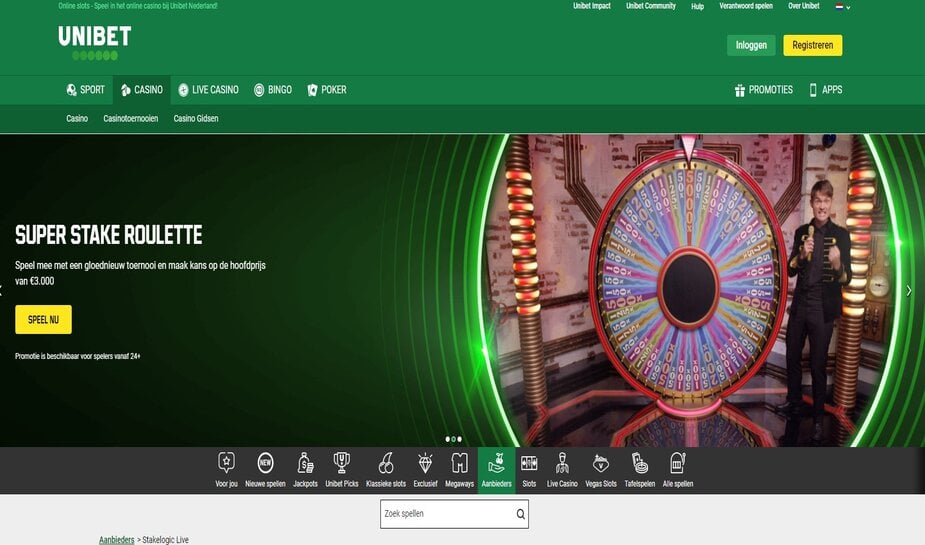The height and width of the screenshot is (545, 925).
Task: Open the Poker tab
Action: [x=327, y=90]
